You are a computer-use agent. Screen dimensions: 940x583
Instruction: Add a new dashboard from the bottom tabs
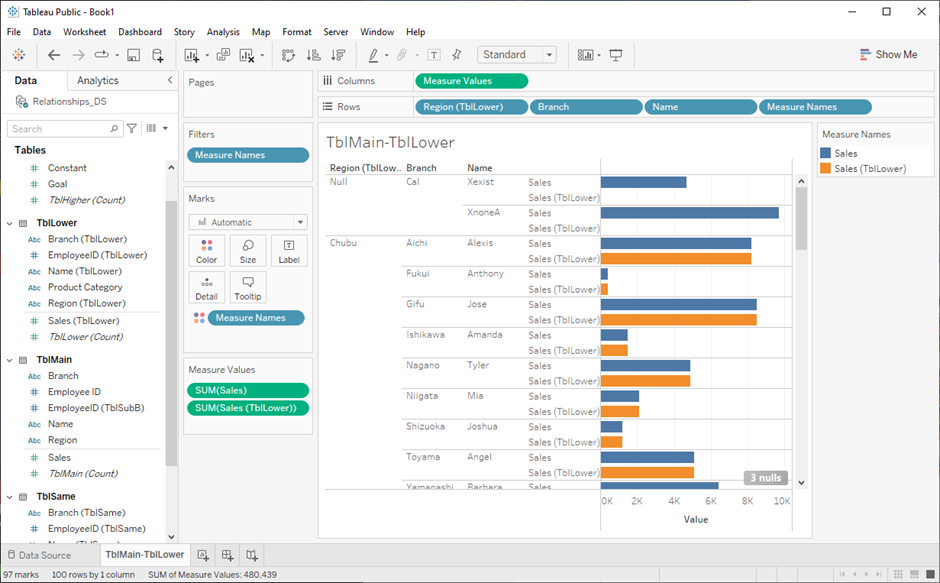[x=227, y=555]
